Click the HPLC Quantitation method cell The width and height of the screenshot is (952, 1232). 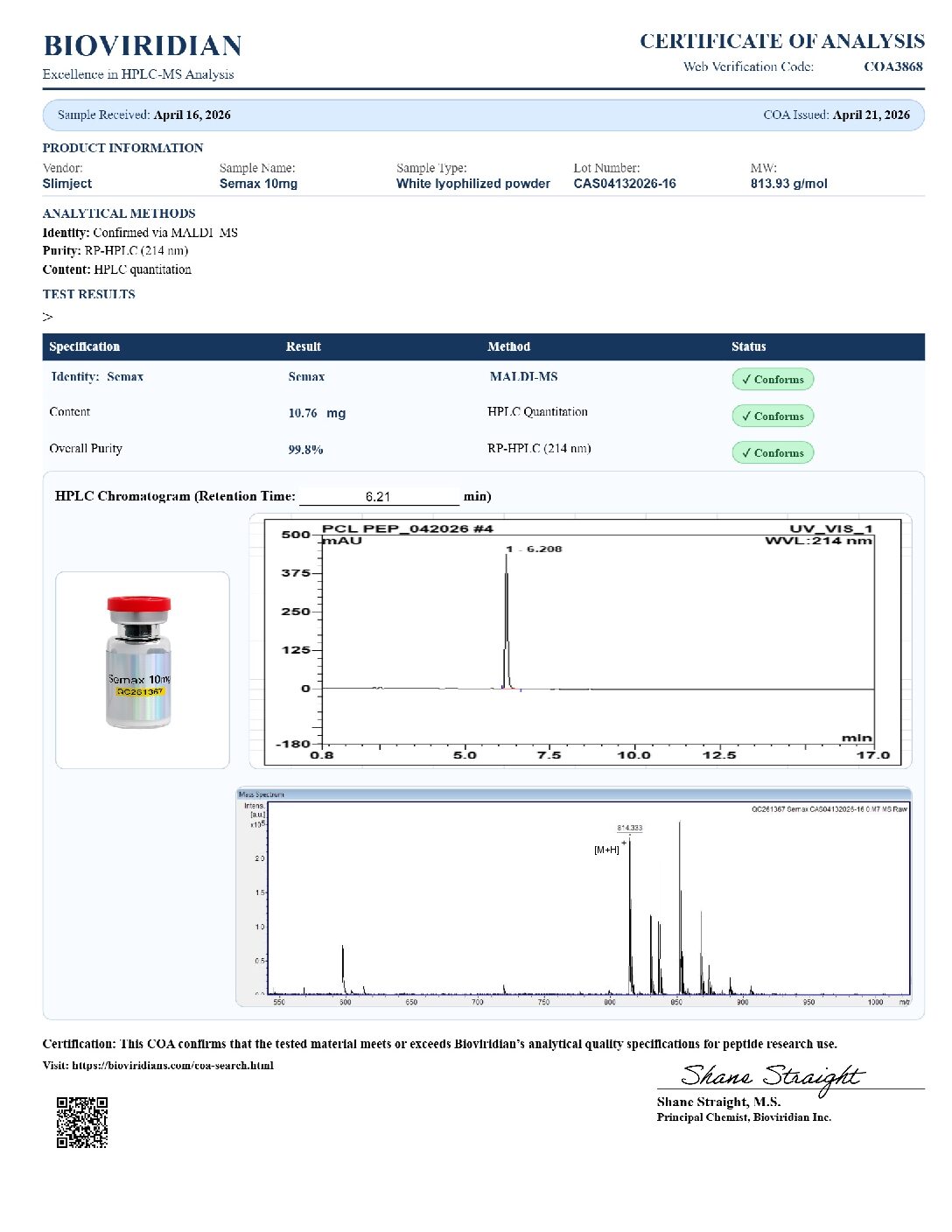pos(537,411)
